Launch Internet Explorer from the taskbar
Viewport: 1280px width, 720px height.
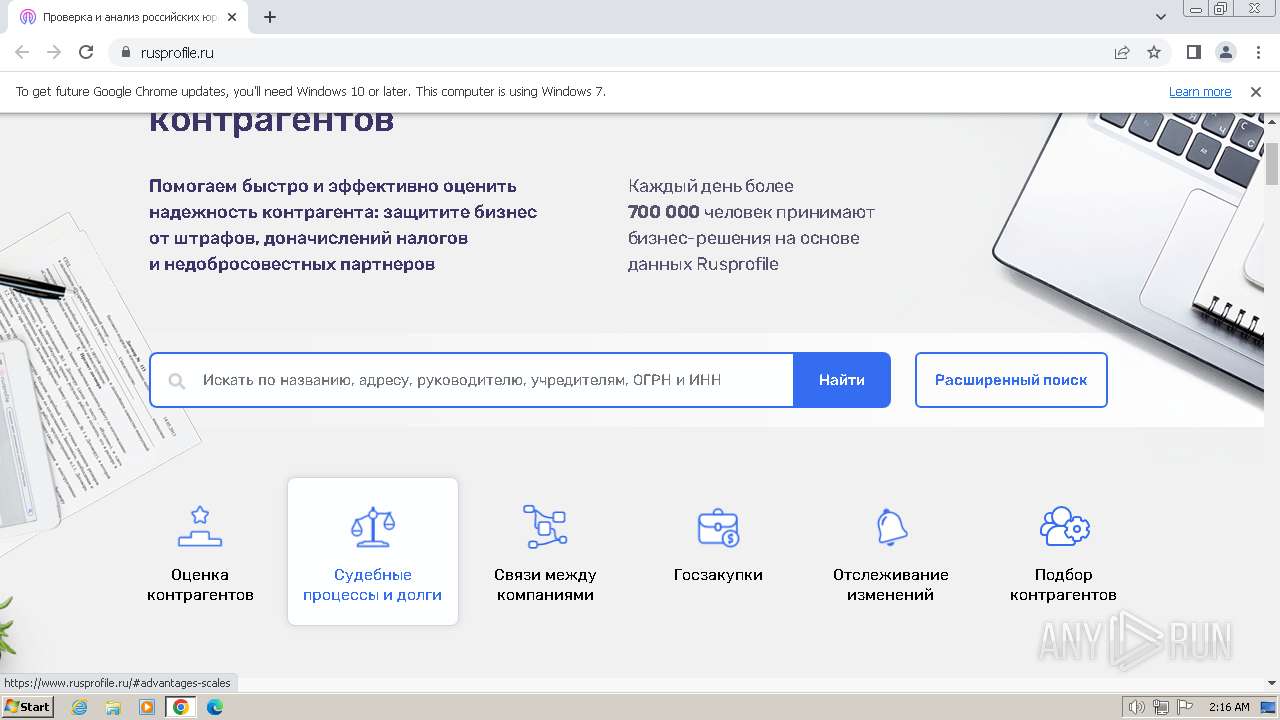click(80, 707)
